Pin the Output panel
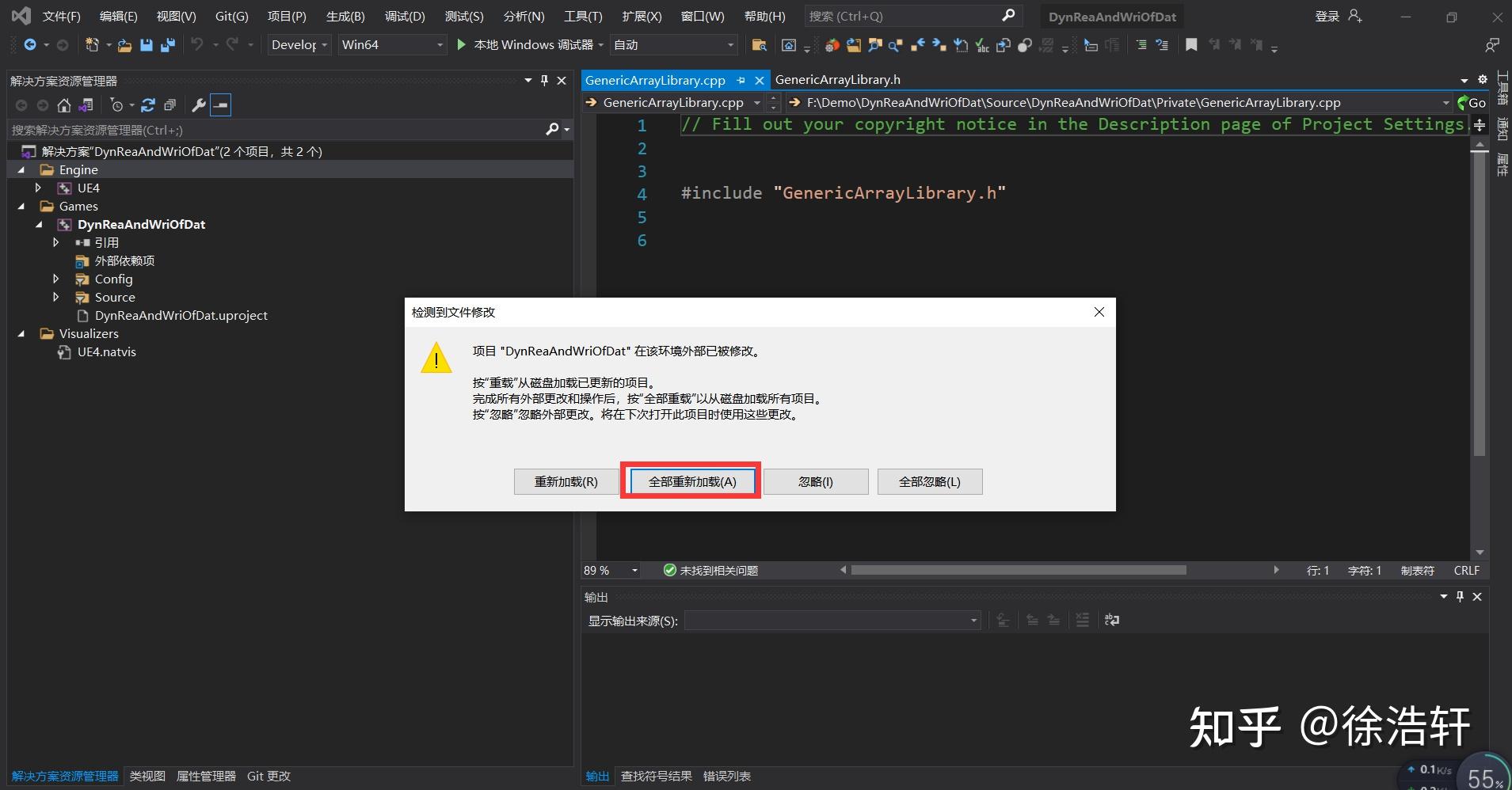Screen dimensions: 1512x790 pos(1460,597)
